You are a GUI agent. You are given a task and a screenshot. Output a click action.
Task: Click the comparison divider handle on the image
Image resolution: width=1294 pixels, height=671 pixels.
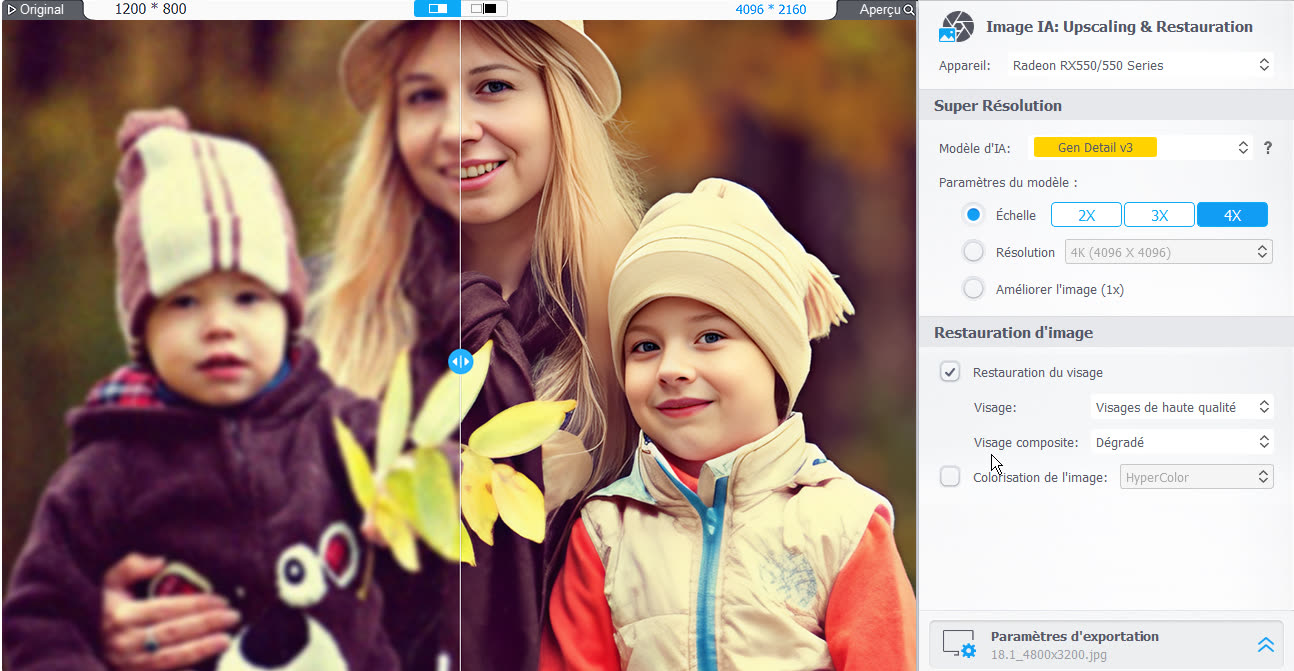pos(460,362)
